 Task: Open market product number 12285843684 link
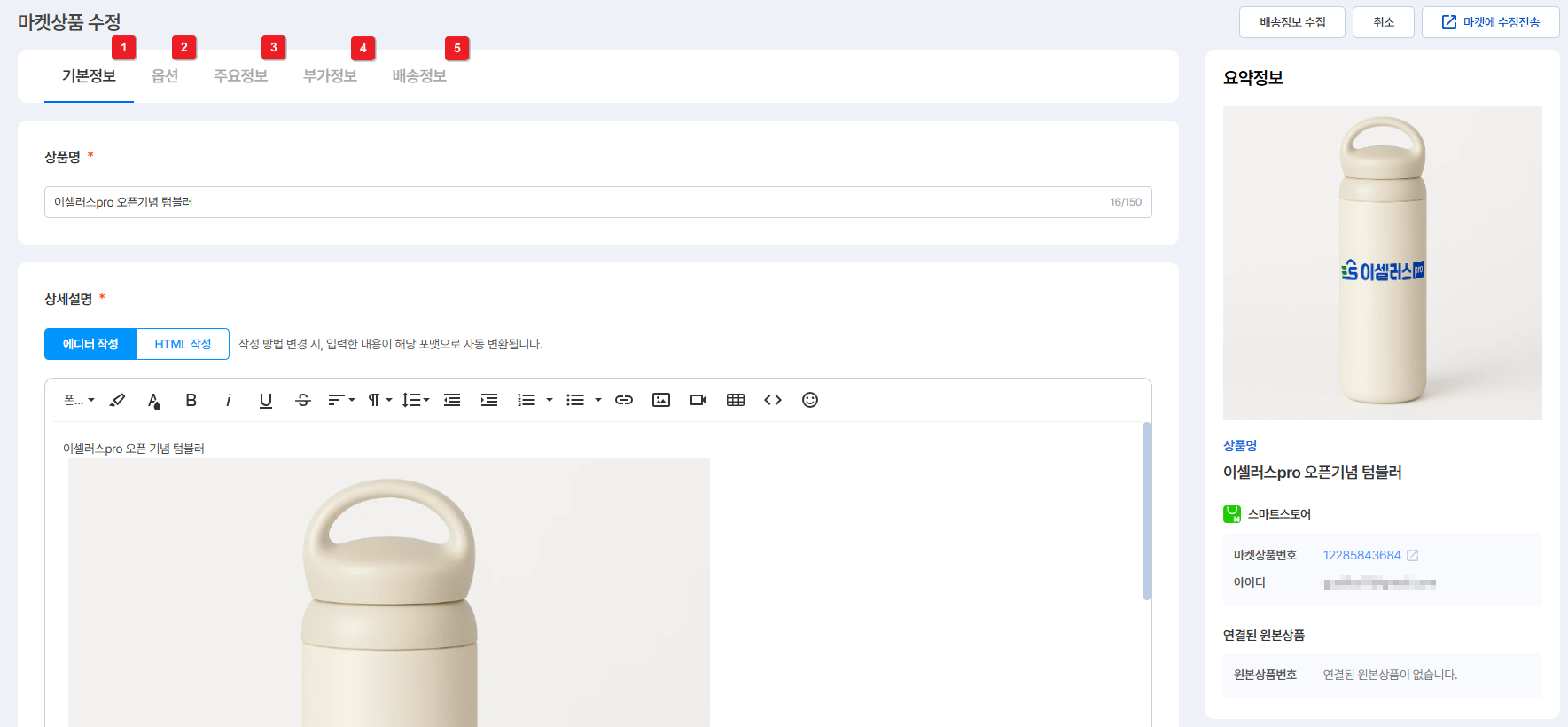1362,555
